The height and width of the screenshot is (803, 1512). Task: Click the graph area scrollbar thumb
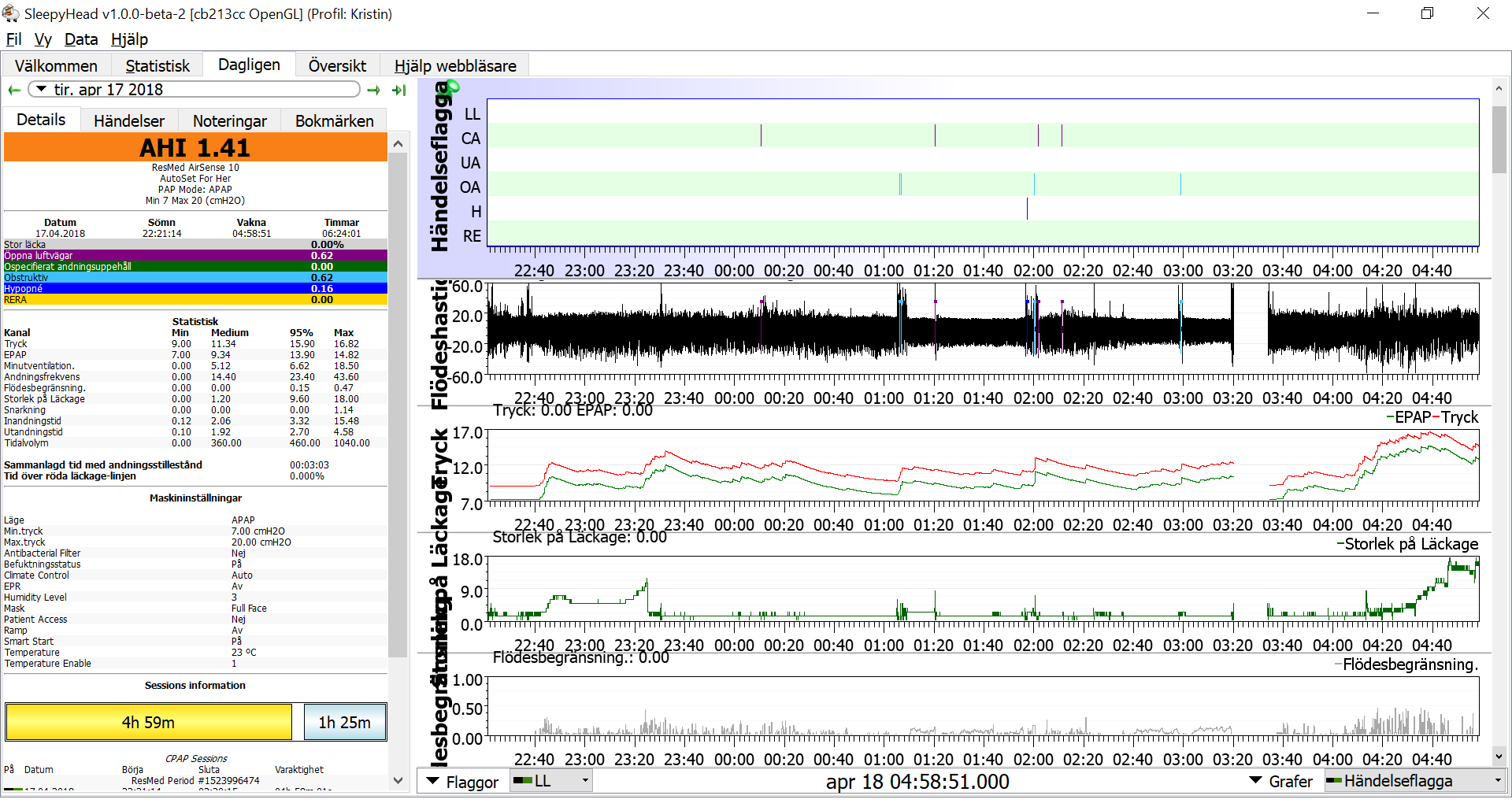(x=1499, y=140)
